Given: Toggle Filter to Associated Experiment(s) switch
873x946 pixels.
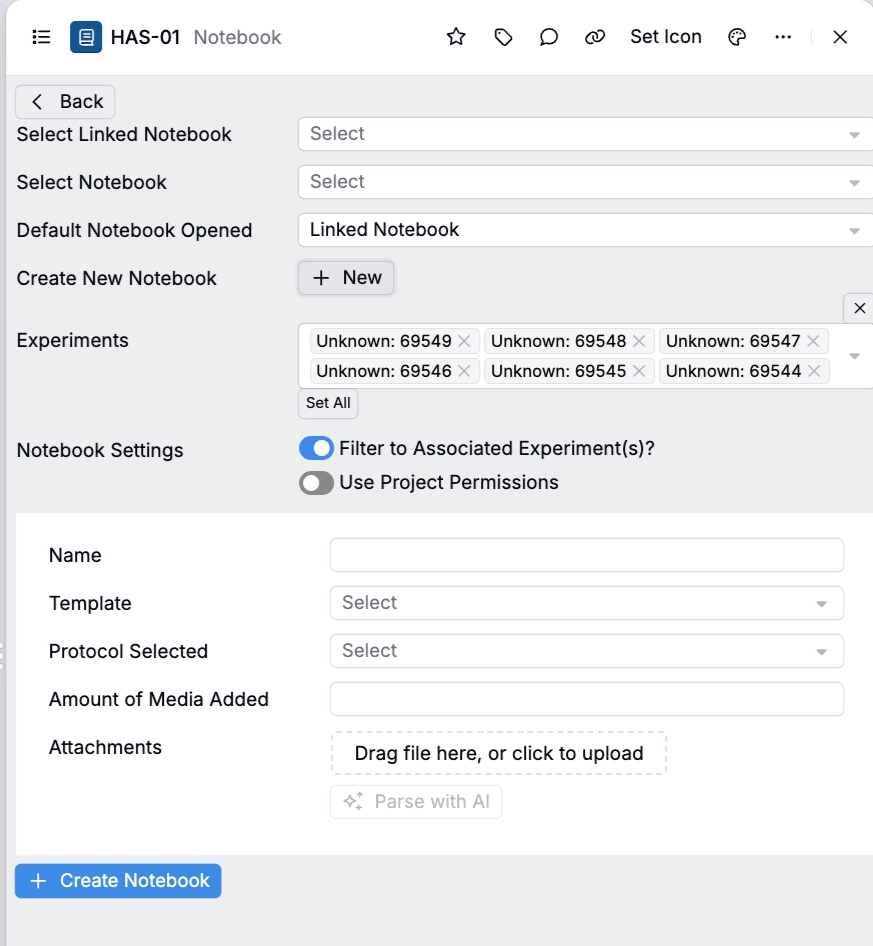Looking at the screenshot, I should coord(316,448).
